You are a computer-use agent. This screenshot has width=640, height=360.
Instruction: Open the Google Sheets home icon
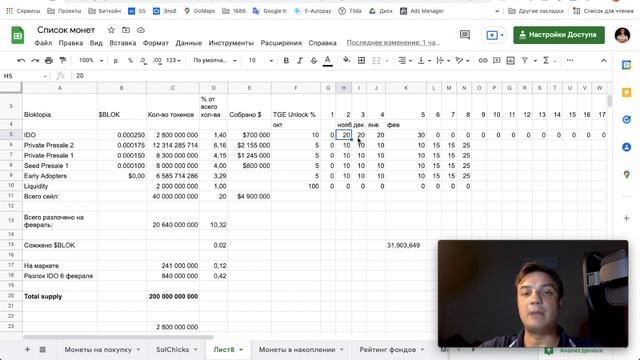click(x=18, y=36)
